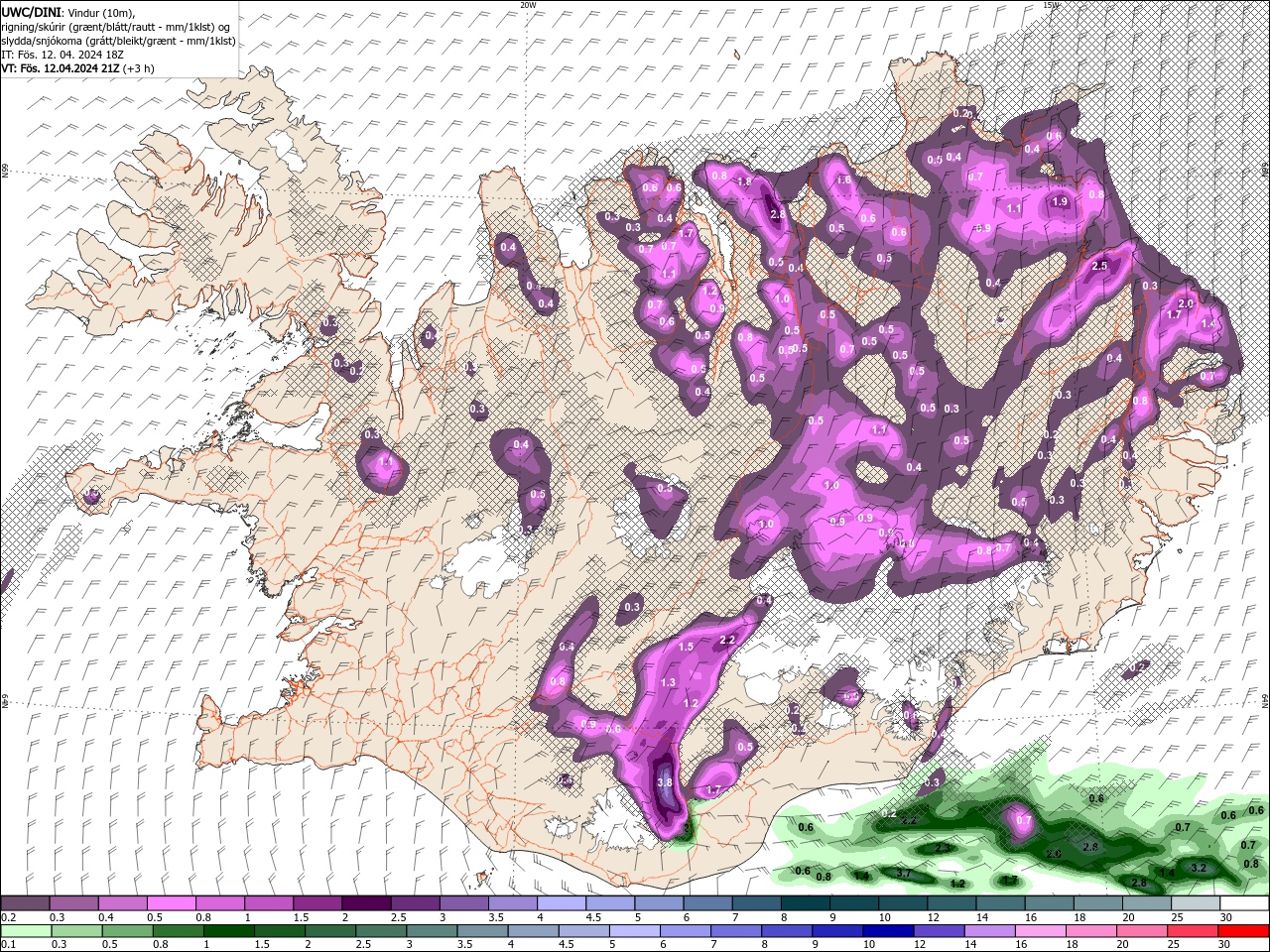Click the 15W longitude label
1270x952 pixels.
coord(1051,5)
